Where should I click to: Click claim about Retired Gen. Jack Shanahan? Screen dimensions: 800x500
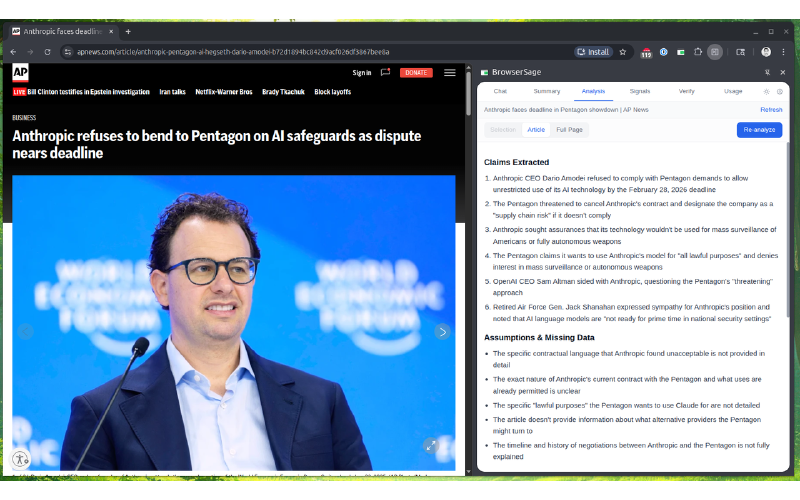pyautogui.click(x=632, y=313)
